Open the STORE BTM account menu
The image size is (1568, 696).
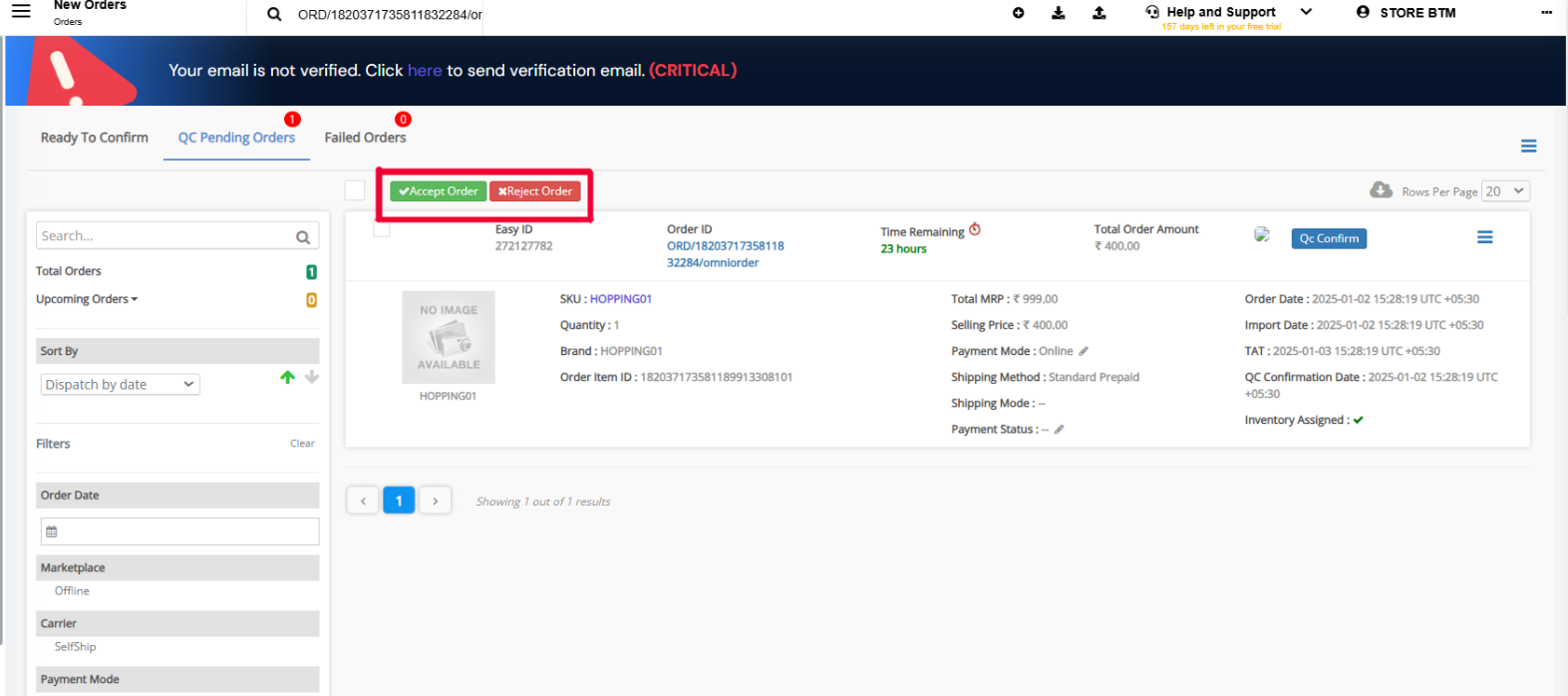[x=1417, y=13]
